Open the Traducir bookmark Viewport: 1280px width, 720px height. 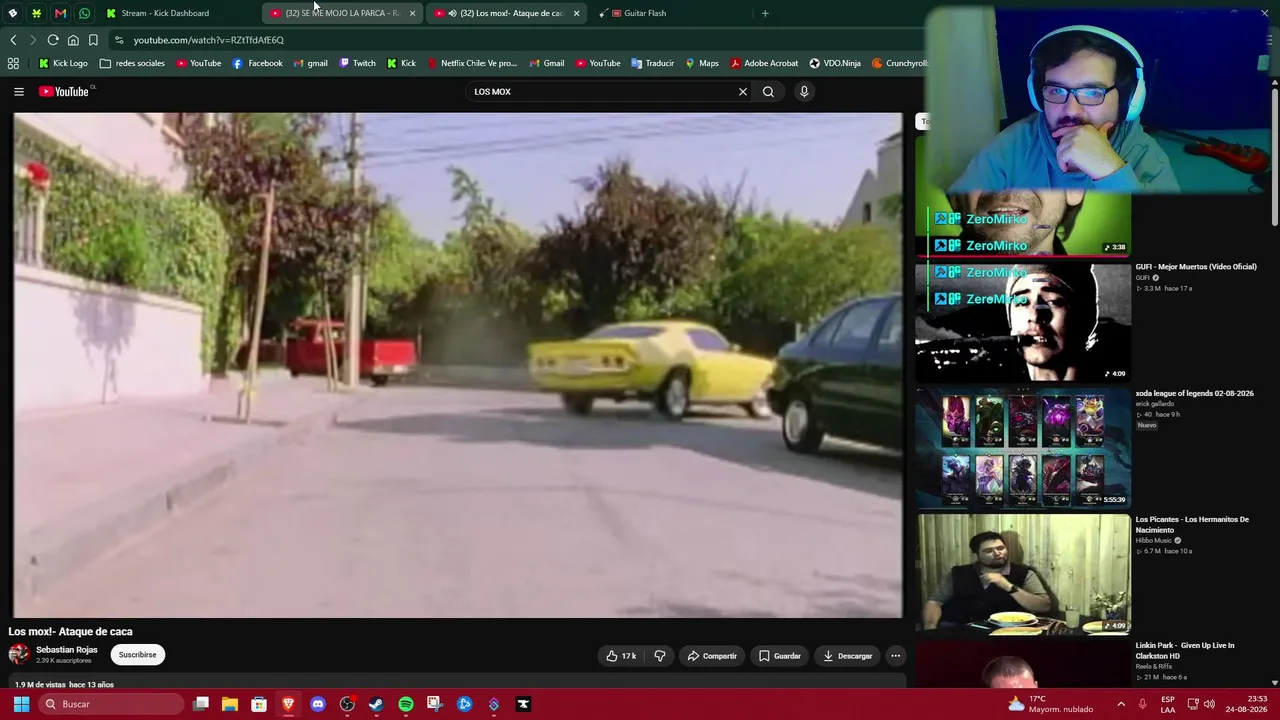coord(652,63)
